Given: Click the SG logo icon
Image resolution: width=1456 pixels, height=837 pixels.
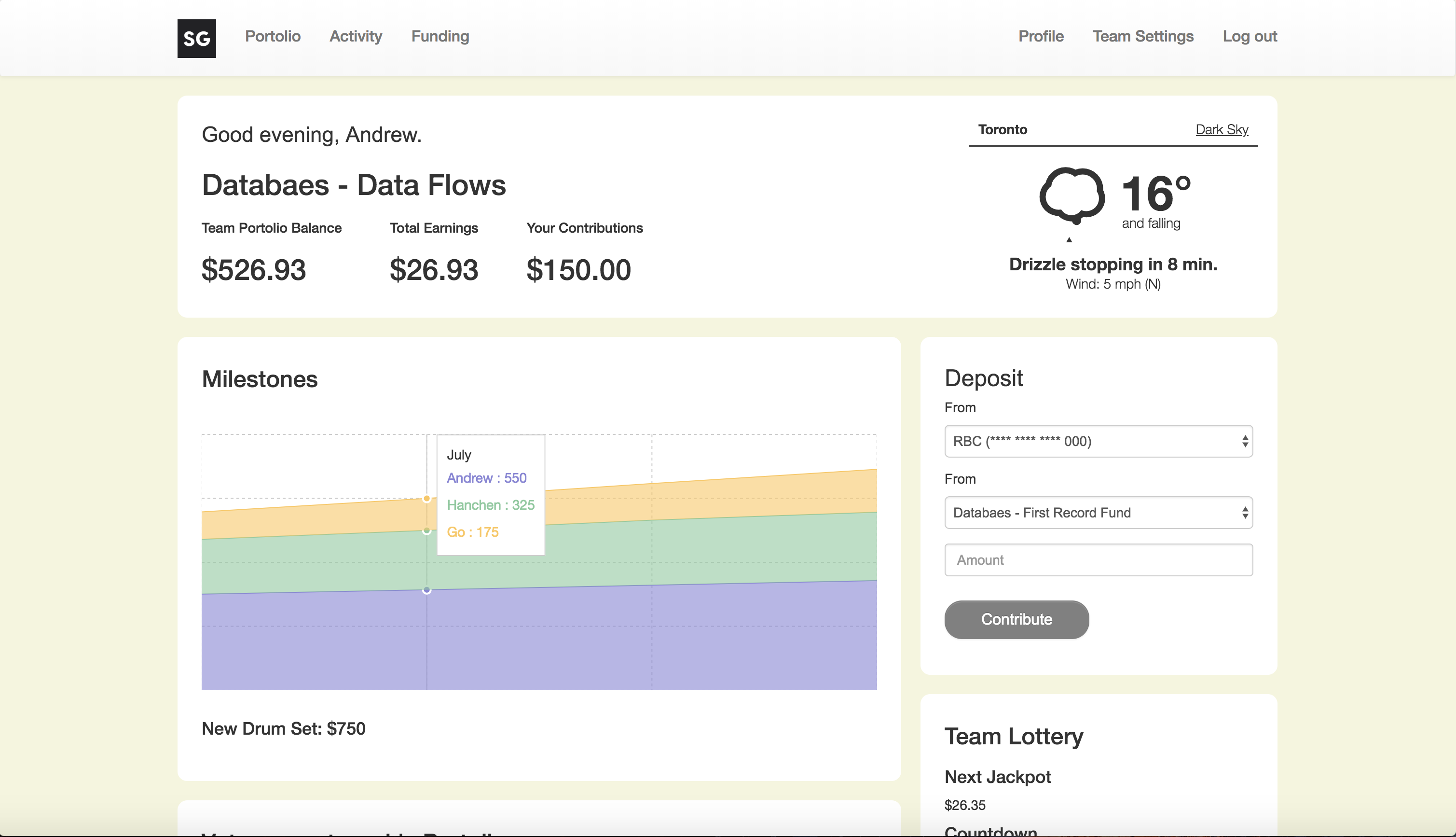Looking at the screenshot, I should (x=196, y=39).
